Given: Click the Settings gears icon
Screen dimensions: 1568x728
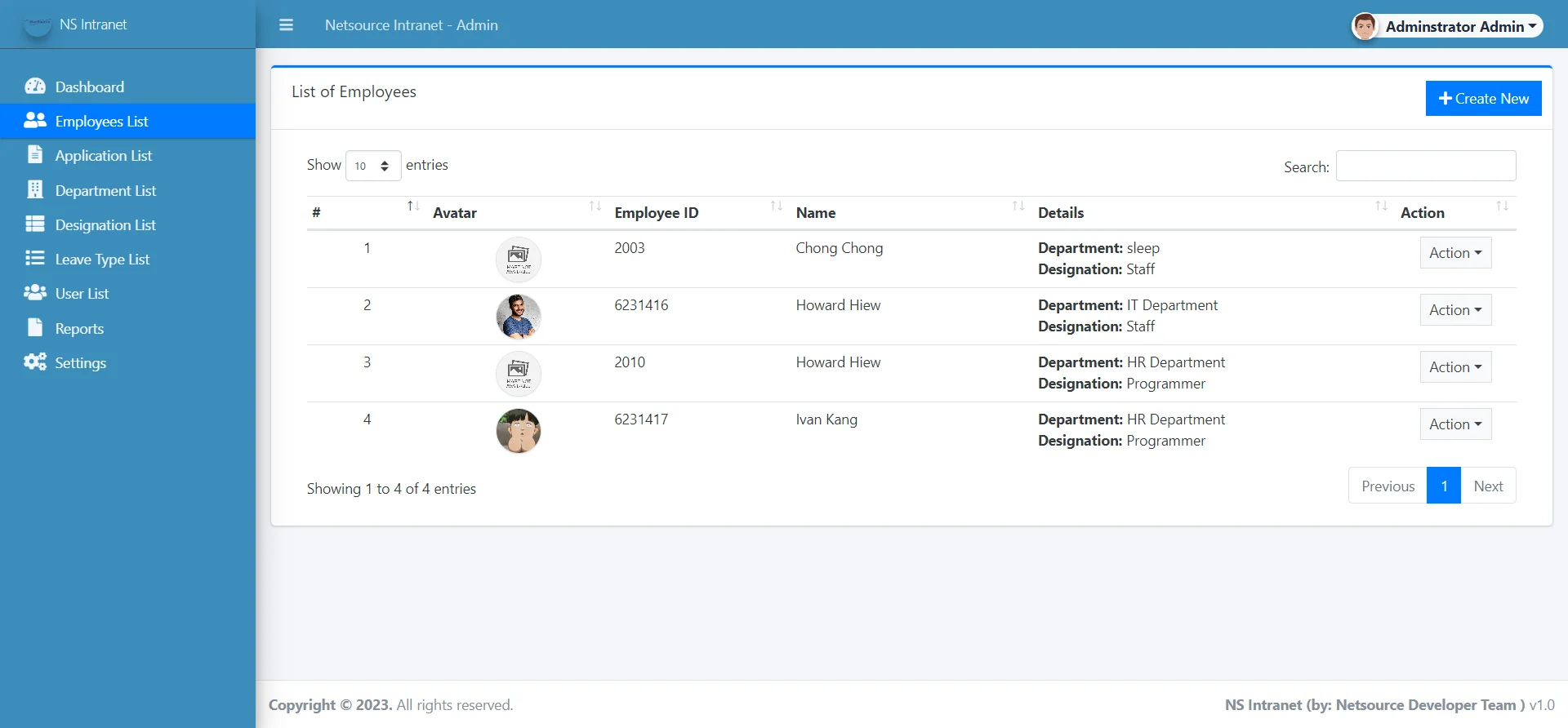Looking at the screenshot, I should pyautogui.click(x=35, y=362).
